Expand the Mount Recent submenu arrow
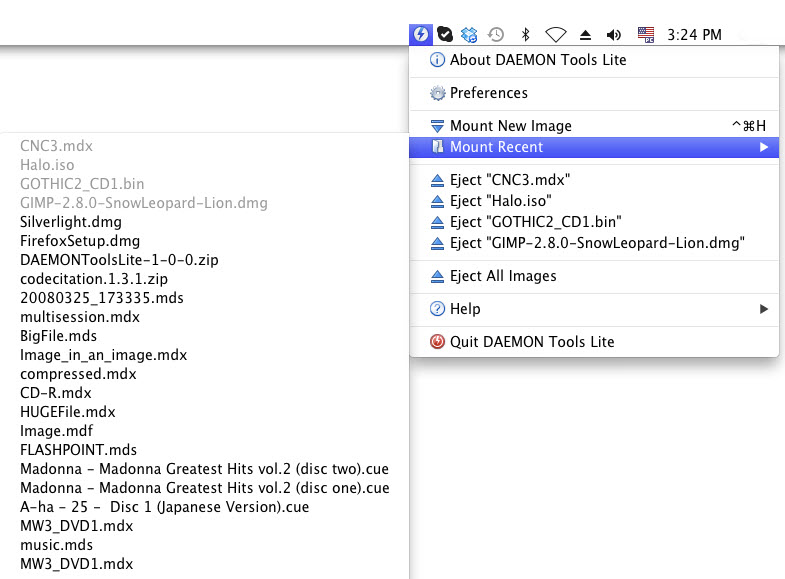785x579 pixels. click(x=764, y=147)
